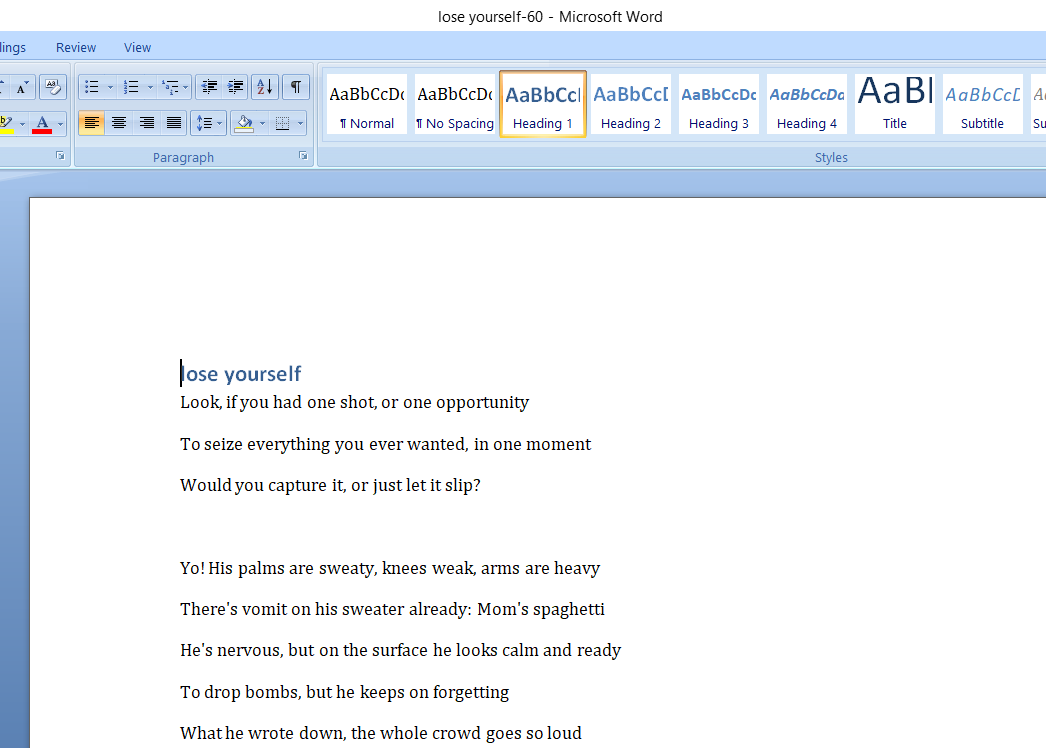Click the Shrink Font icon
Image resolution: width=1046 pixels, height=748 pixels.
22,87
